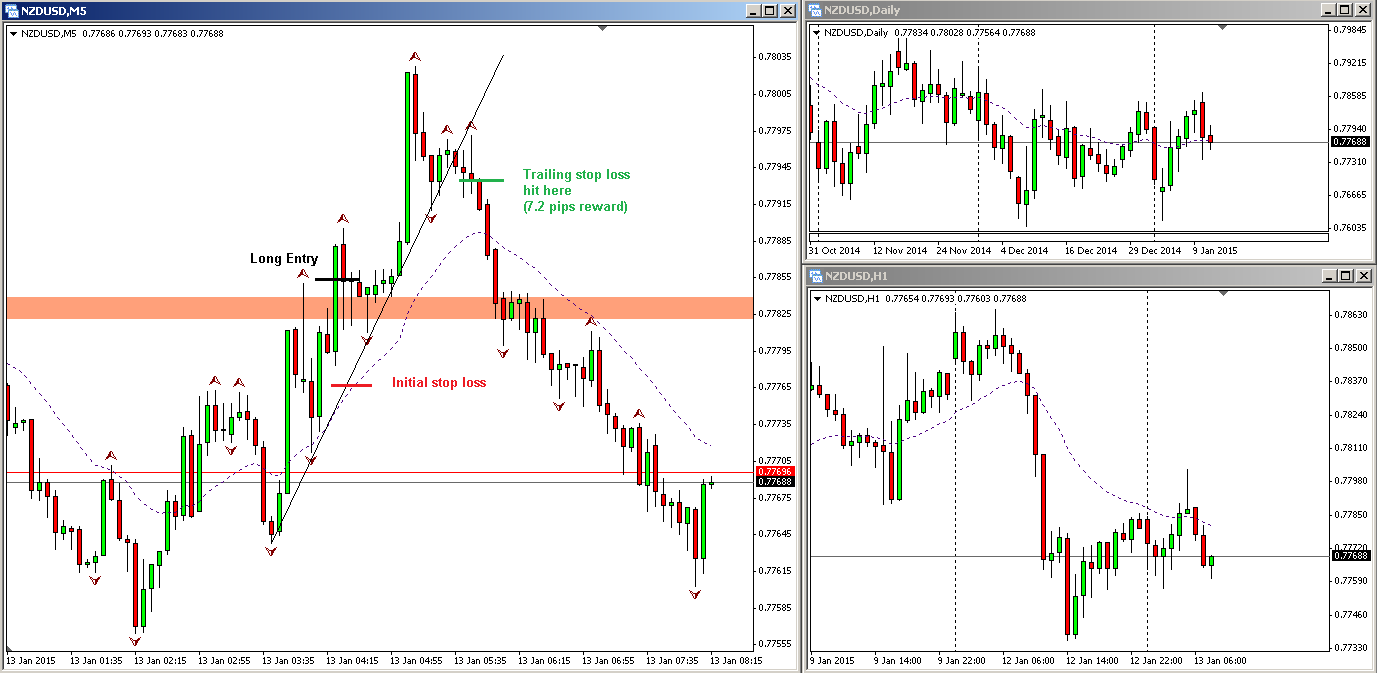The height and width of the screenshot is (673, 1377).
Task: Click the NZDUSD,H1 window chart icon
Action: (x=815, y=275)
